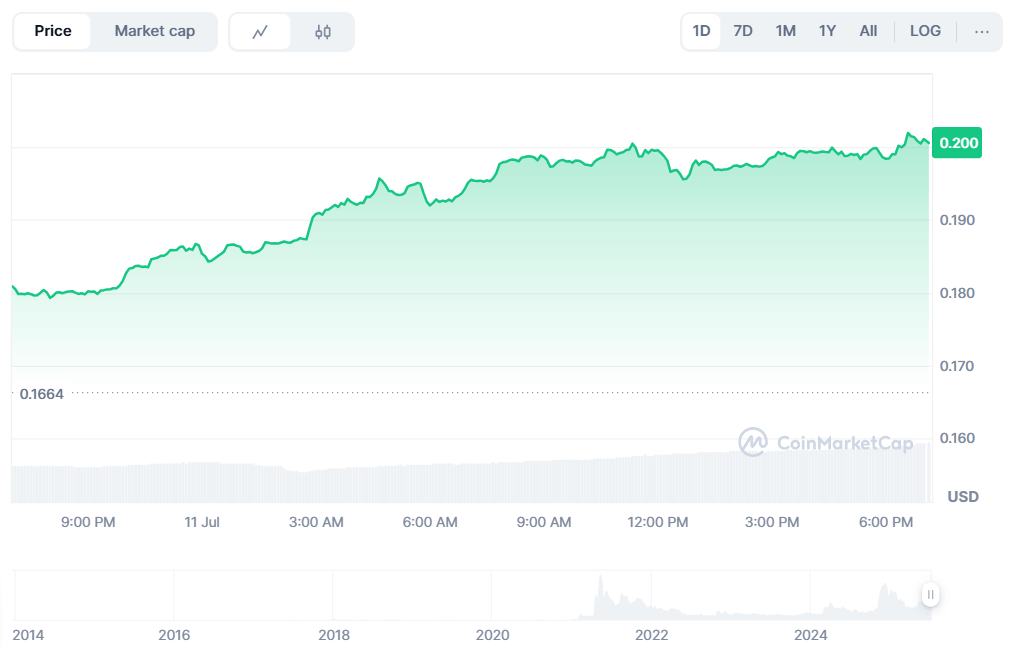Select the Price tab

point(53,32)
